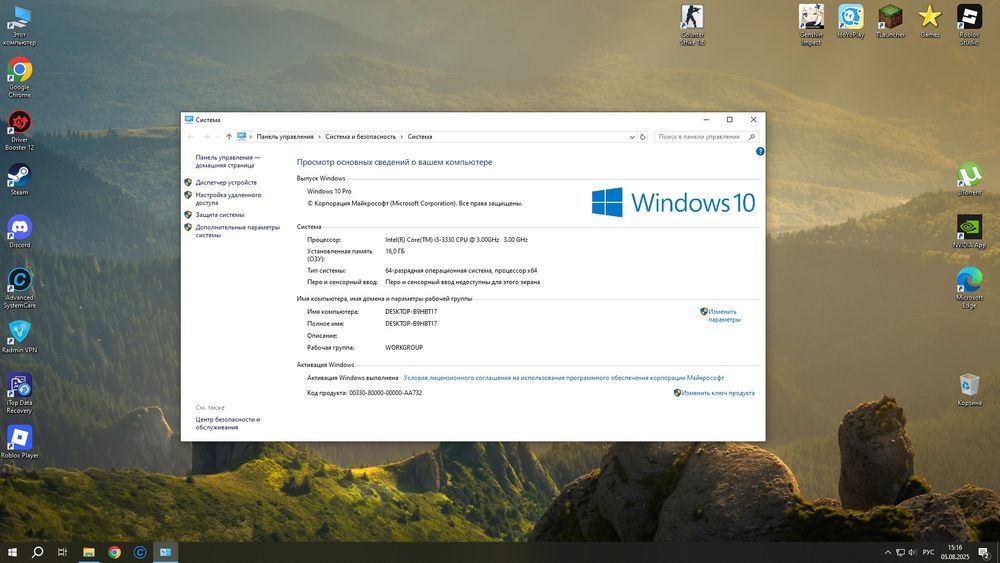This screenshot has width=1000, height=563.
Task: Open the NVIDIA App desktop icon
Action: coord(969,231)
